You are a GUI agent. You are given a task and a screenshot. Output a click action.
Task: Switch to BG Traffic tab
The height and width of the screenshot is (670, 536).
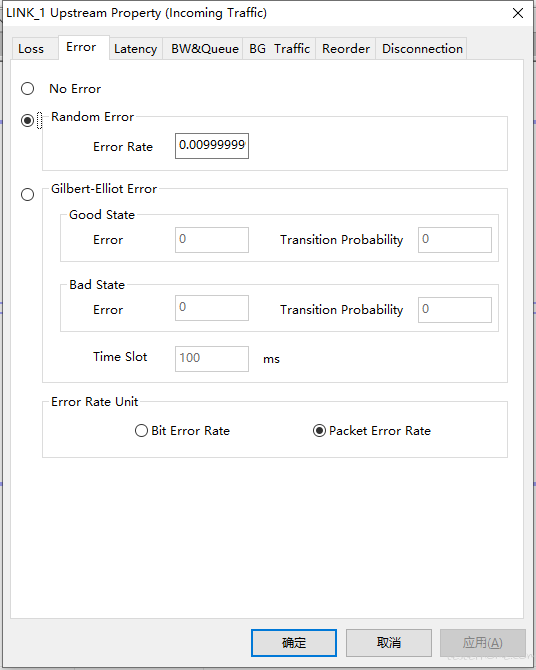tap(279, 49)
